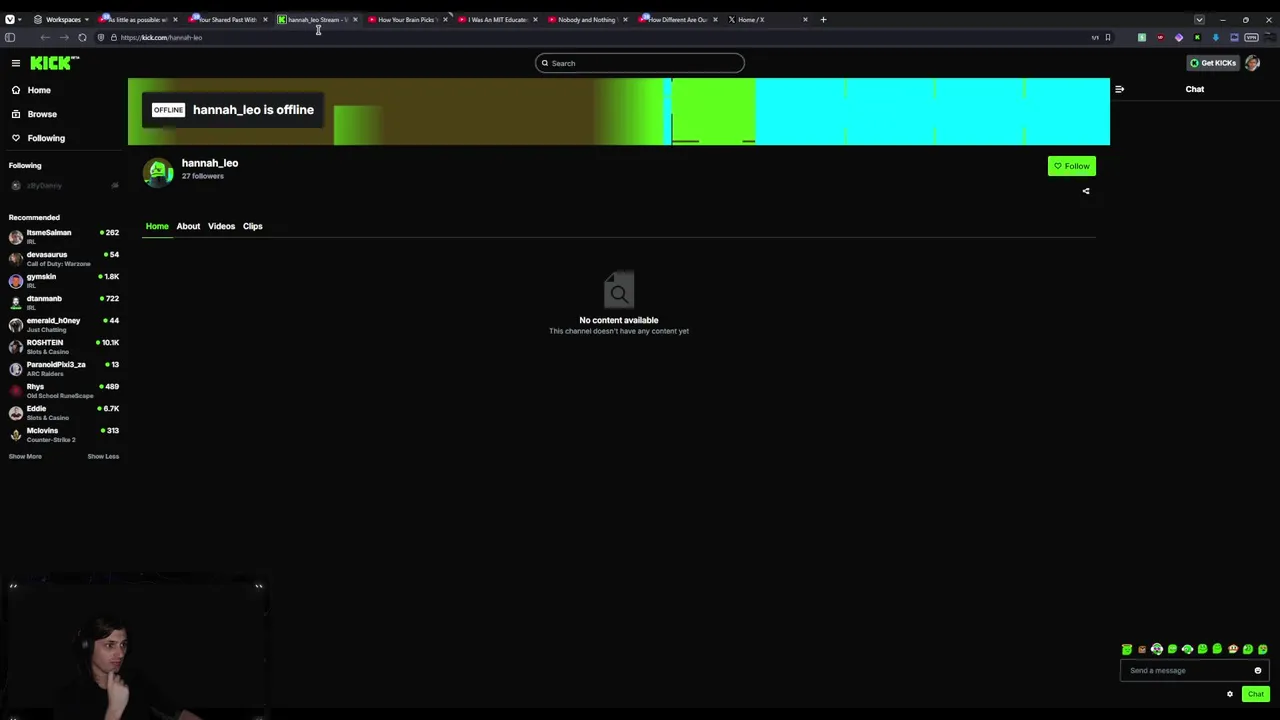Click the purple diamond extension icon
1280x720 pixels.
tap(1179, 37)
